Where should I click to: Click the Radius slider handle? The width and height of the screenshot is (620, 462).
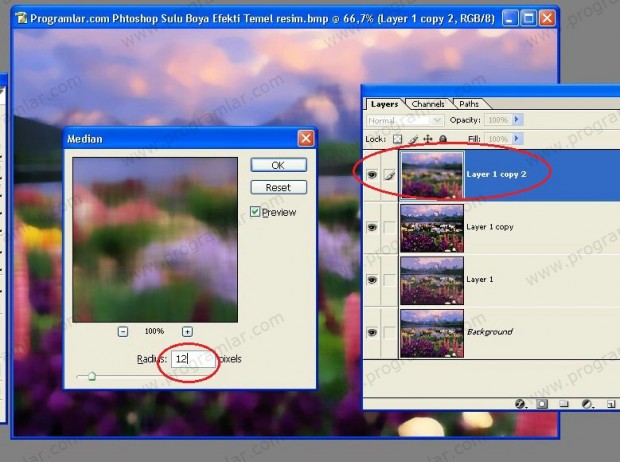(x=92, y=376)
